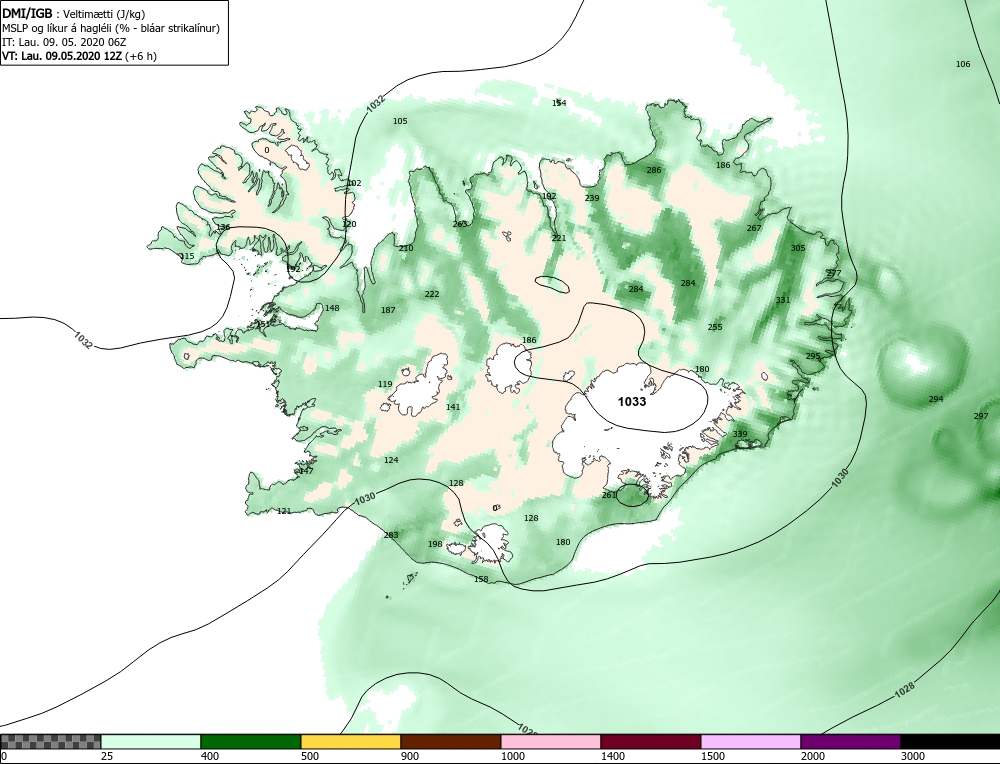Select the yellow 500–900 legend swatch
The height and width of the screenshot is (764, 1000).
tap(351, 741)
